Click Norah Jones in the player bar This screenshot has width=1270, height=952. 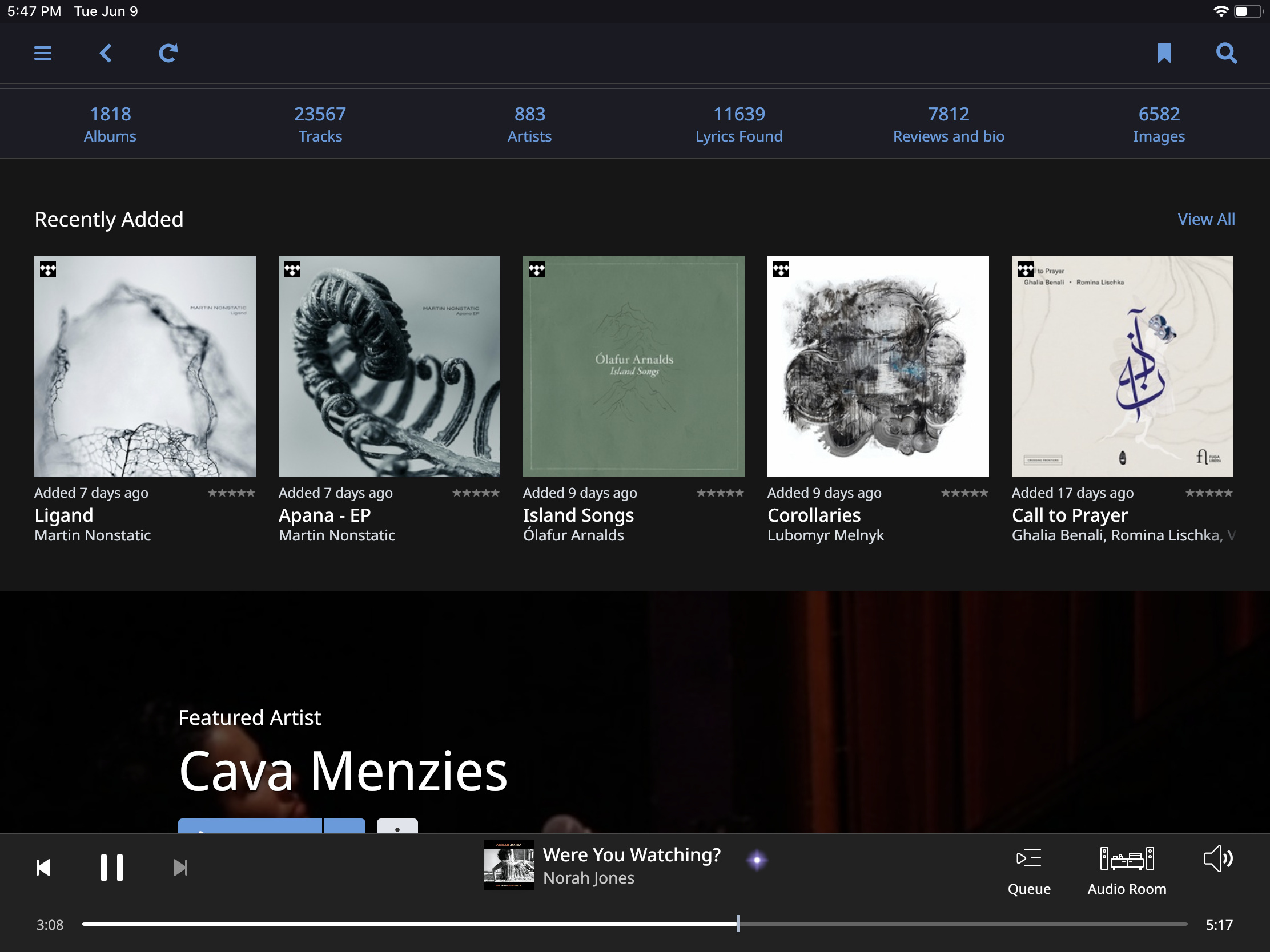[589, 878]
